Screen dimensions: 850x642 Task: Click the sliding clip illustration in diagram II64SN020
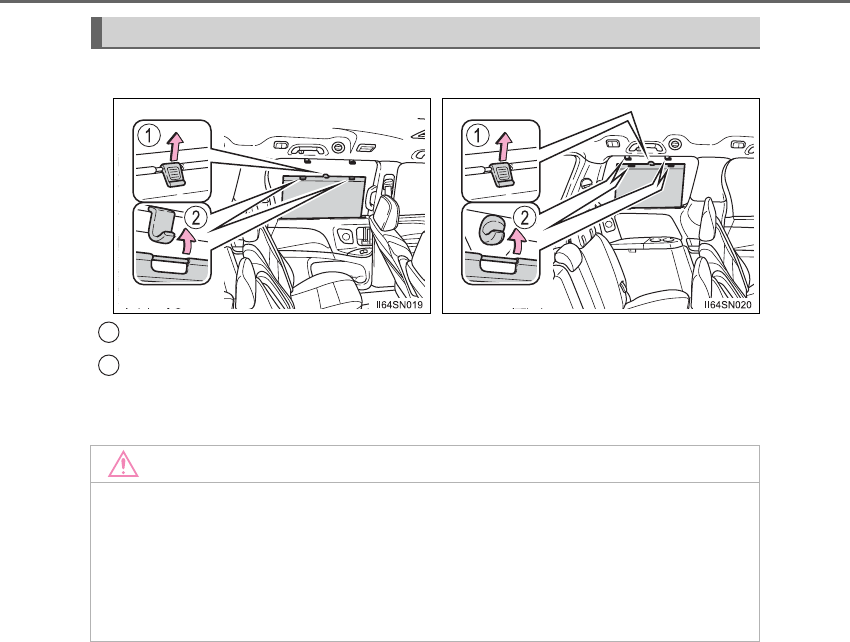point(502,175)
